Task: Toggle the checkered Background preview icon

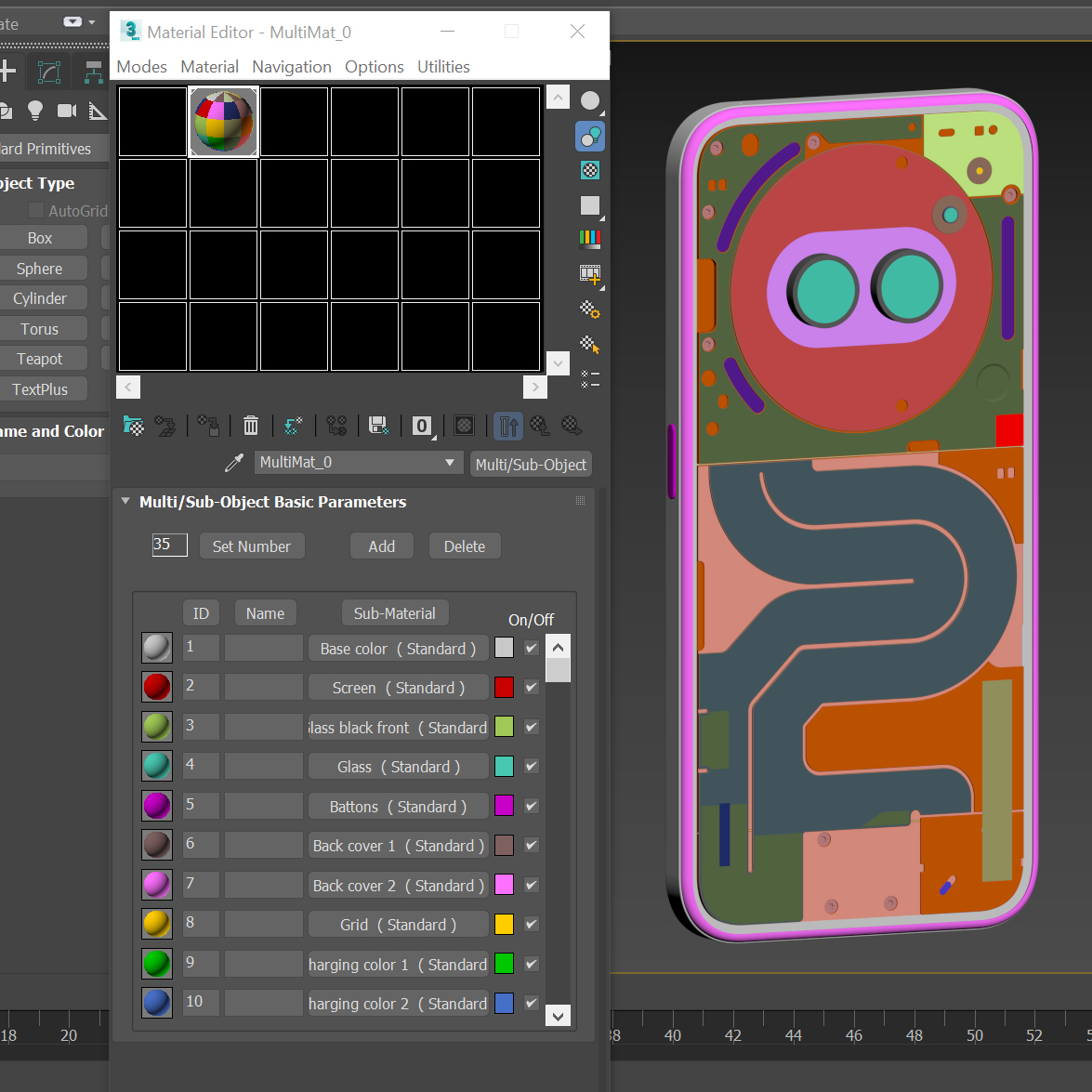Action: [590, 170]
